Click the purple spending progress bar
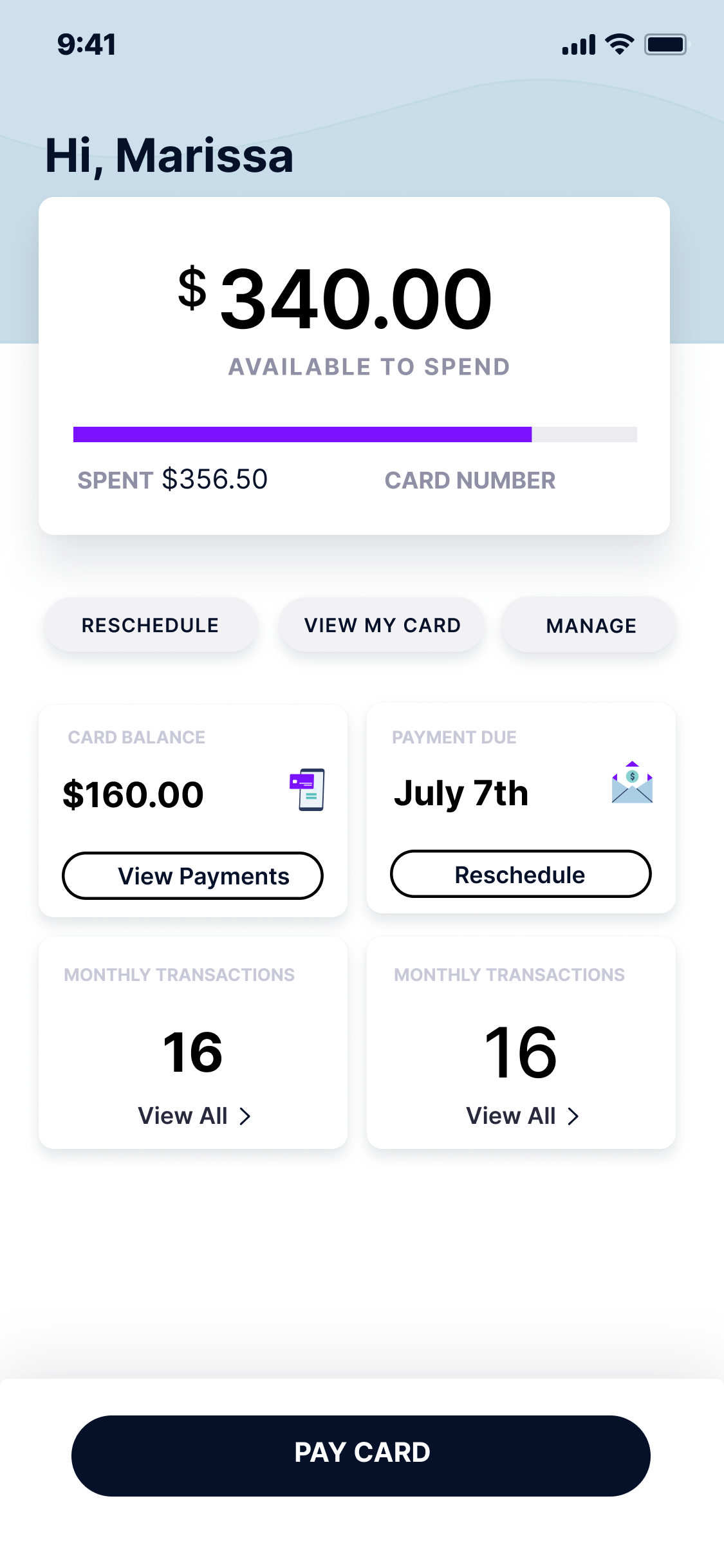Viewport: 724px width, 1568px height. tap(302, 434)
